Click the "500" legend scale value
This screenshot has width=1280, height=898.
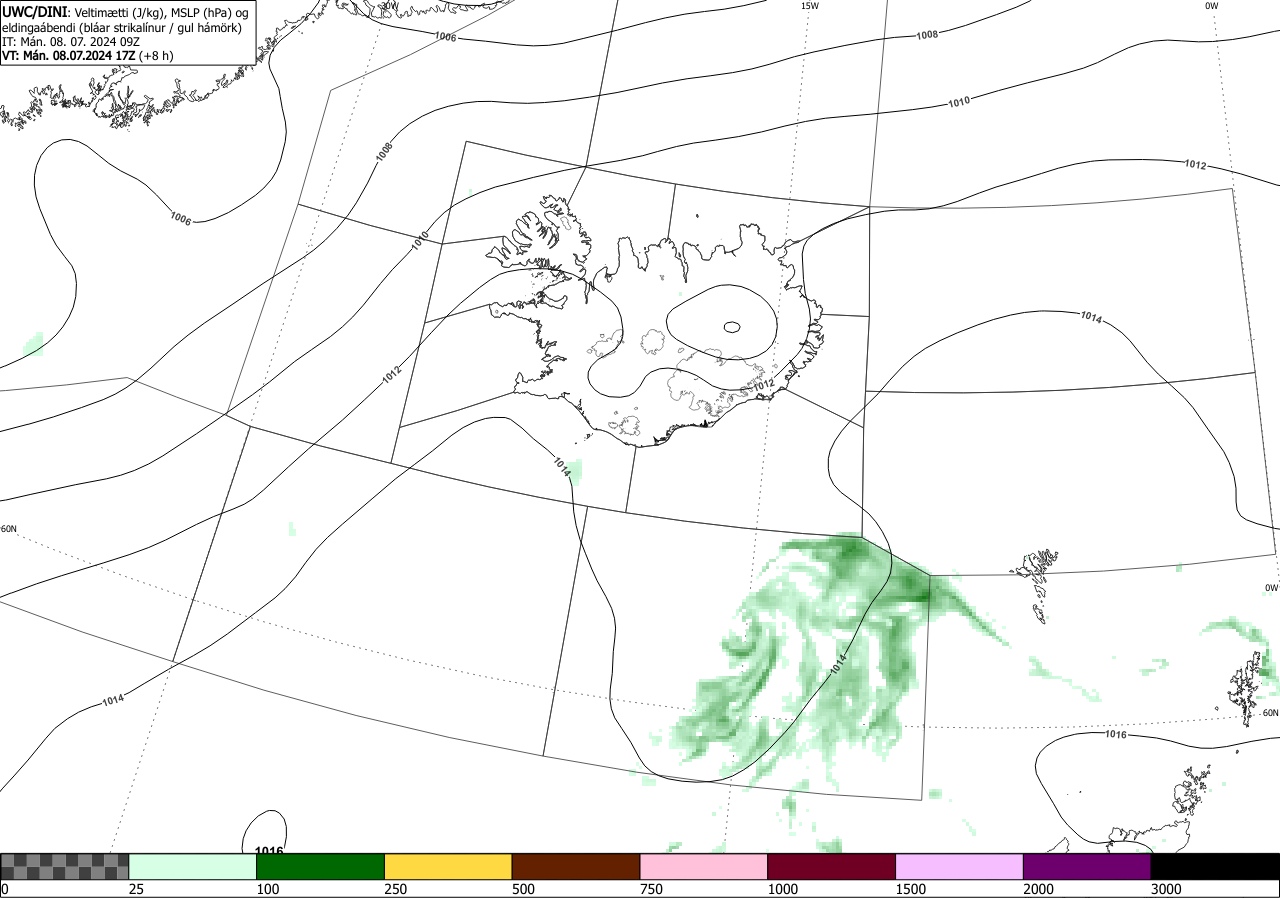click(524, 889)
